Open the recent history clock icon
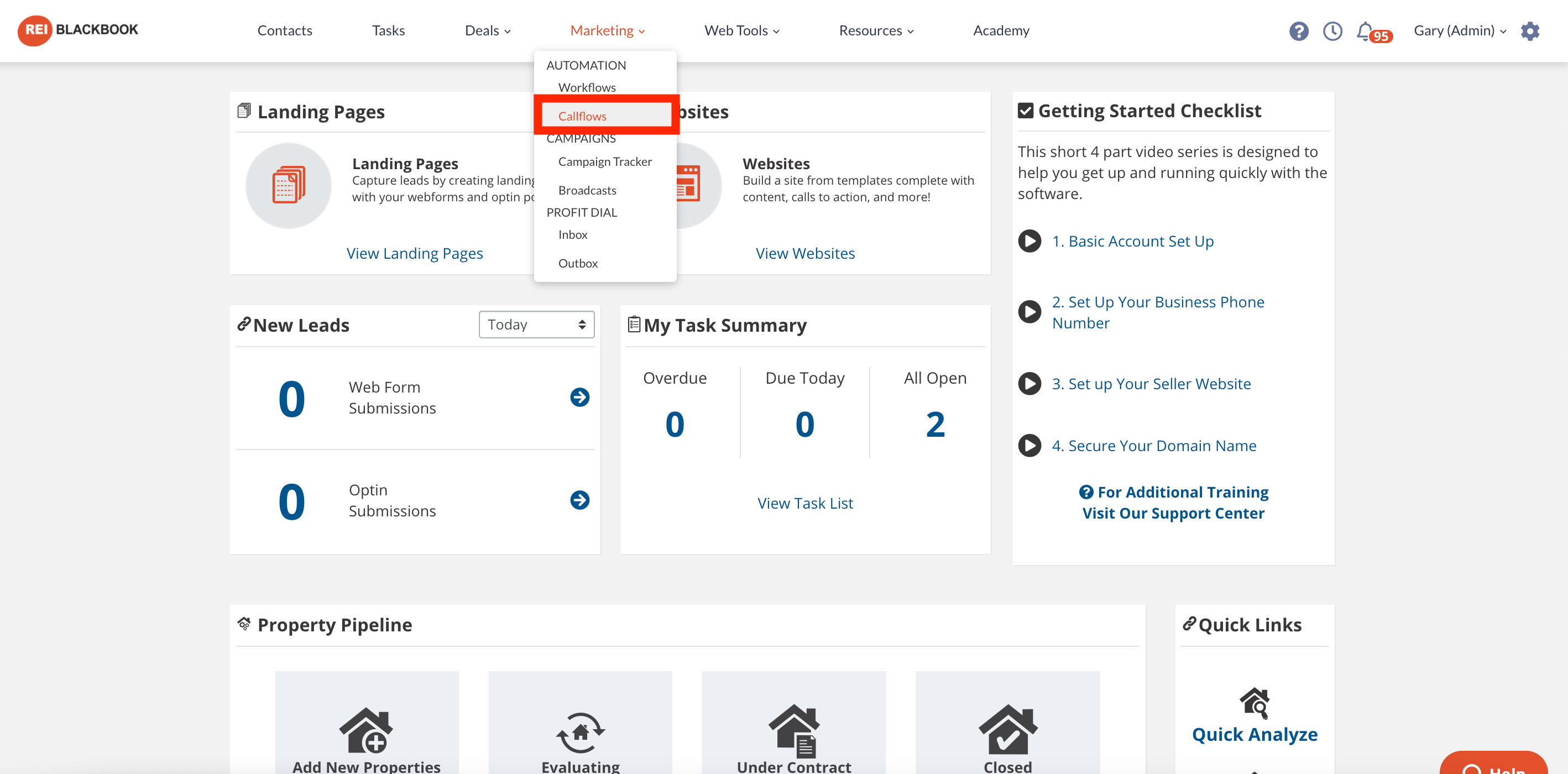The width and height of the screenshot is (1568, 774). tap(1332, 30)
